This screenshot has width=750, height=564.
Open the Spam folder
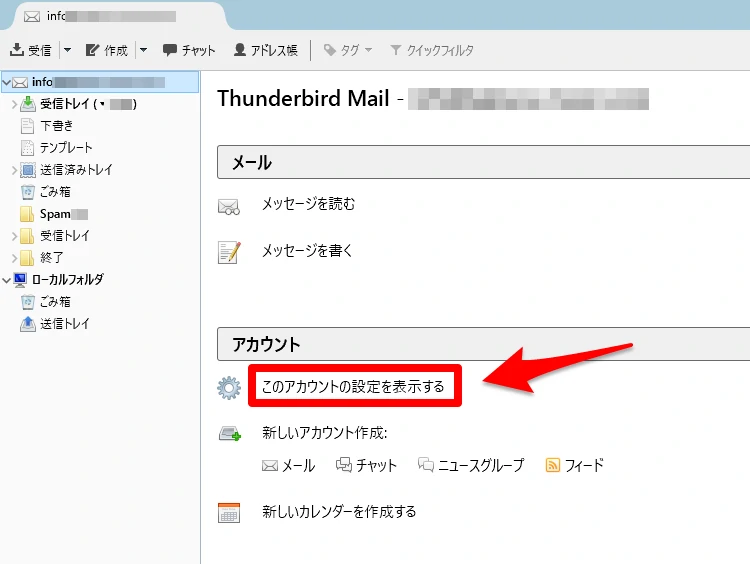[55, 214]
